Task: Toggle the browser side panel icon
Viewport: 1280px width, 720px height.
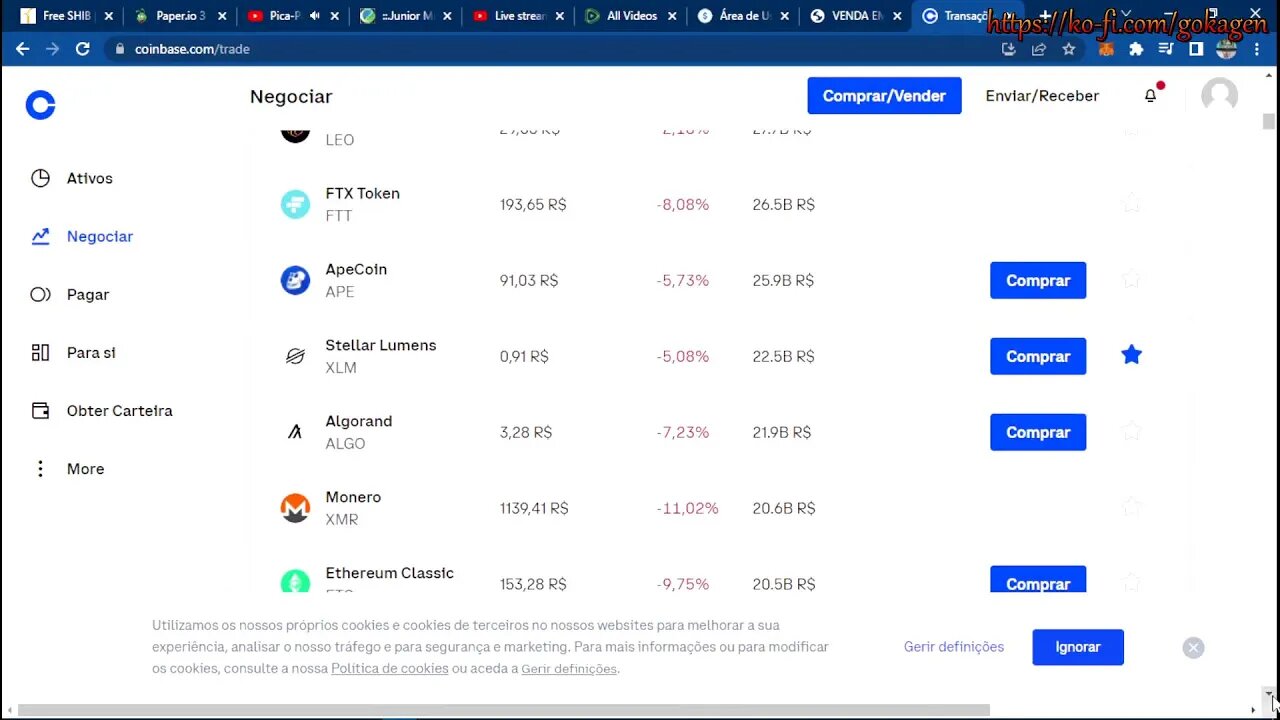Action: click(1196, 49)
